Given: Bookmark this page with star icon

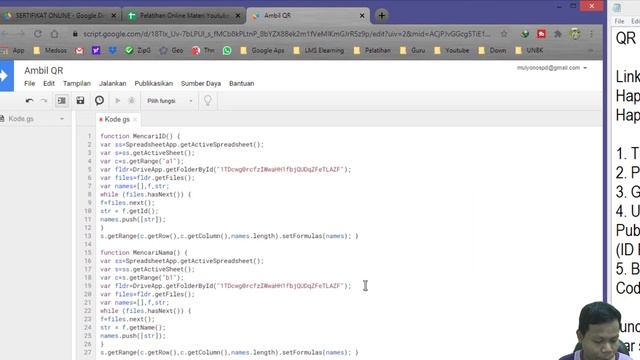Looking at the screenshot, I should click(504, 34).
